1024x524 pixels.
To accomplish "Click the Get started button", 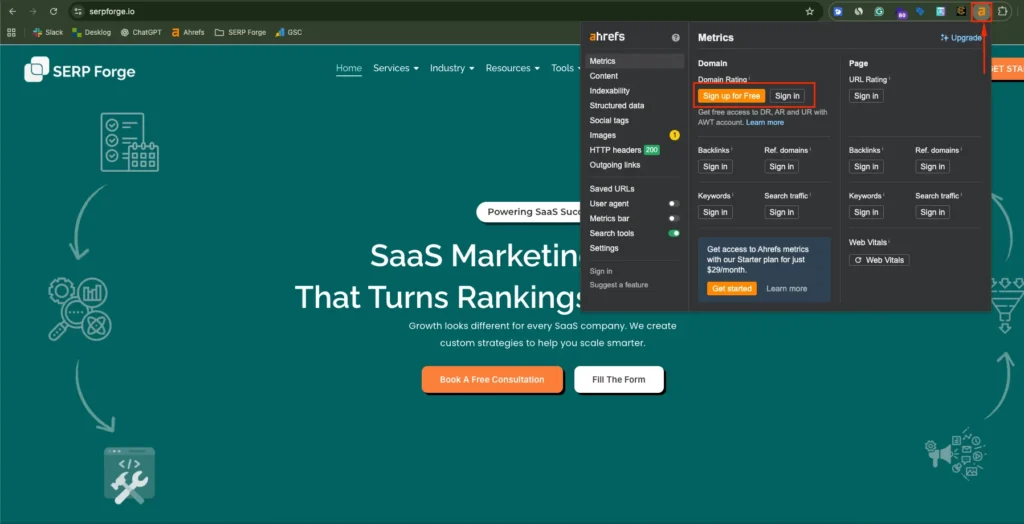I will tap(731, 288).
